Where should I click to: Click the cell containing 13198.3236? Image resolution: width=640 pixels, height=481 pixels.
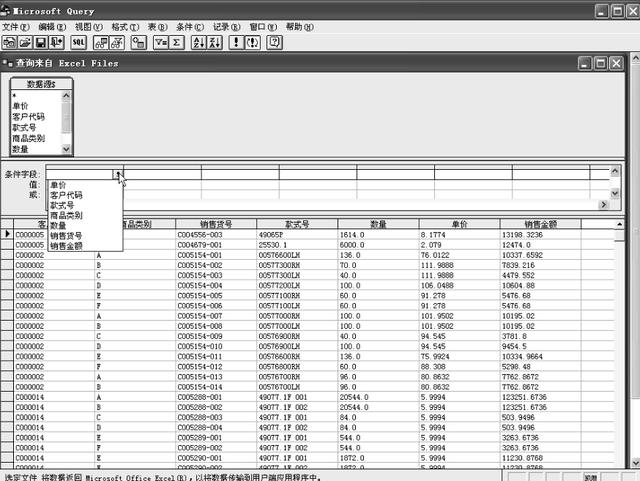tap(540, 235)
